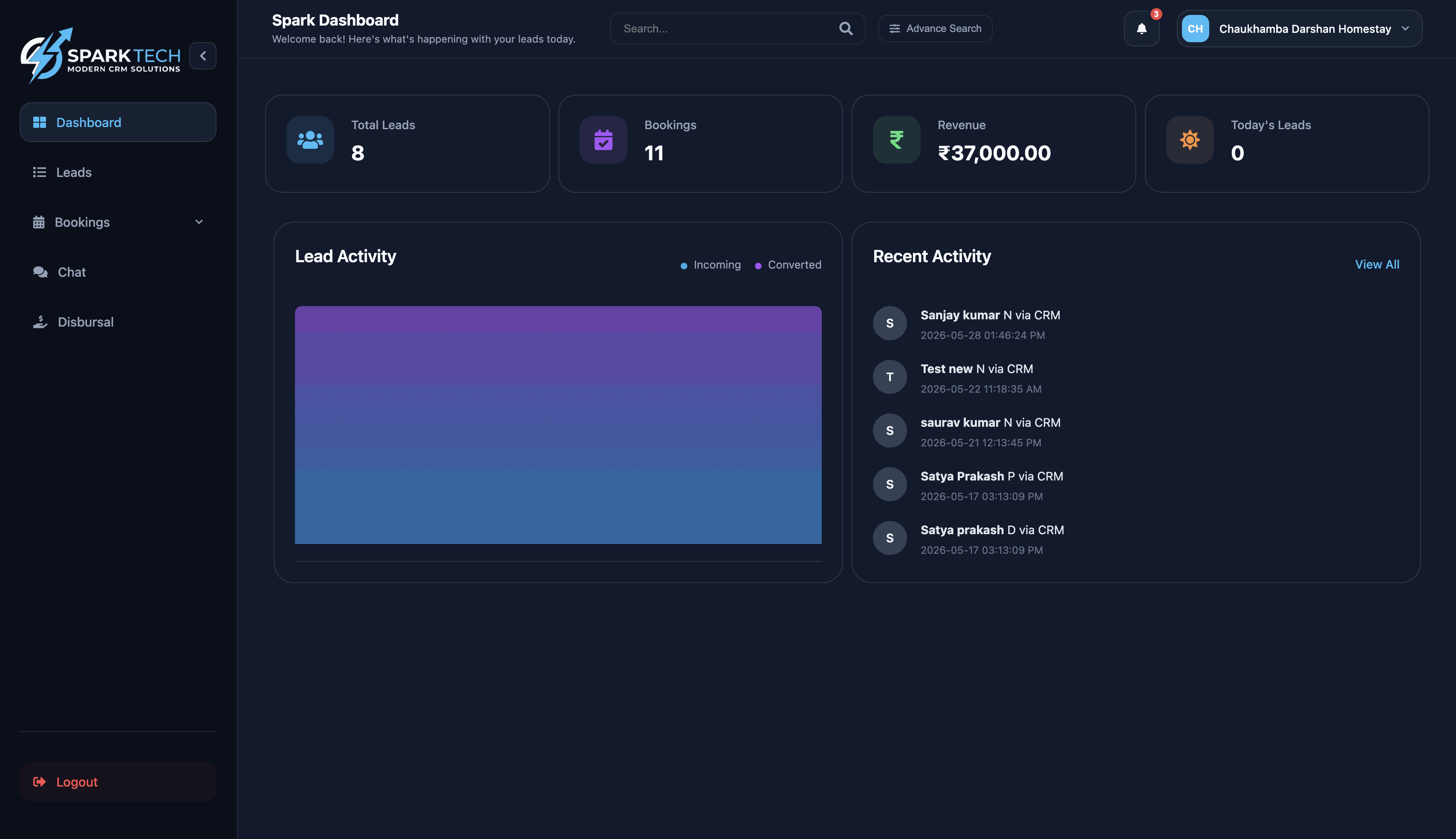Click the SparkTech logo

click(x=101, y=55)
